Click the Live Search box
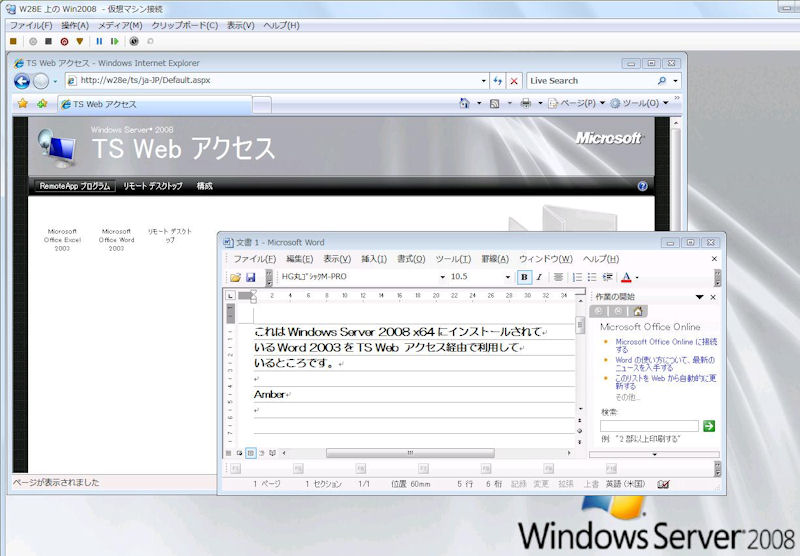The image size is (800, 556). [x=591, y=81]
